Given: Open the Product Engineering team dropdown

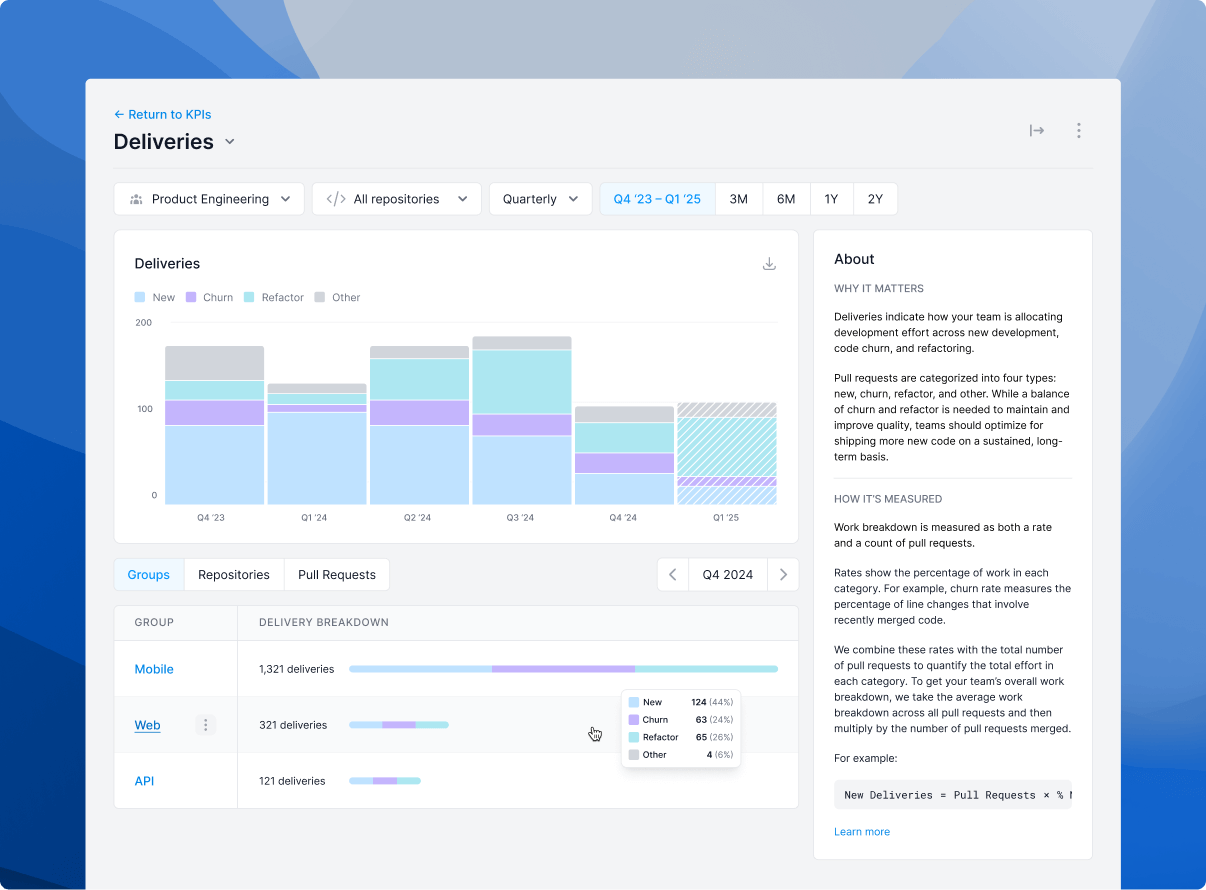Looking at the screenshot, I should (209, 199).
